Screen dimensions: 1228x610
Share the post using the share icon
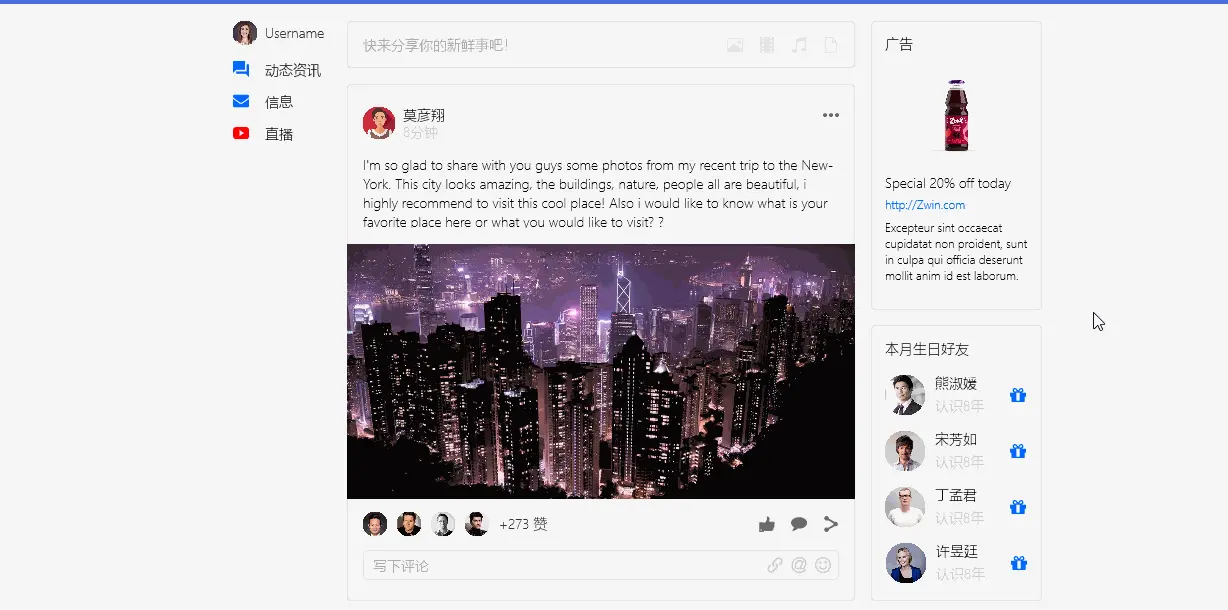click(831, 524)
